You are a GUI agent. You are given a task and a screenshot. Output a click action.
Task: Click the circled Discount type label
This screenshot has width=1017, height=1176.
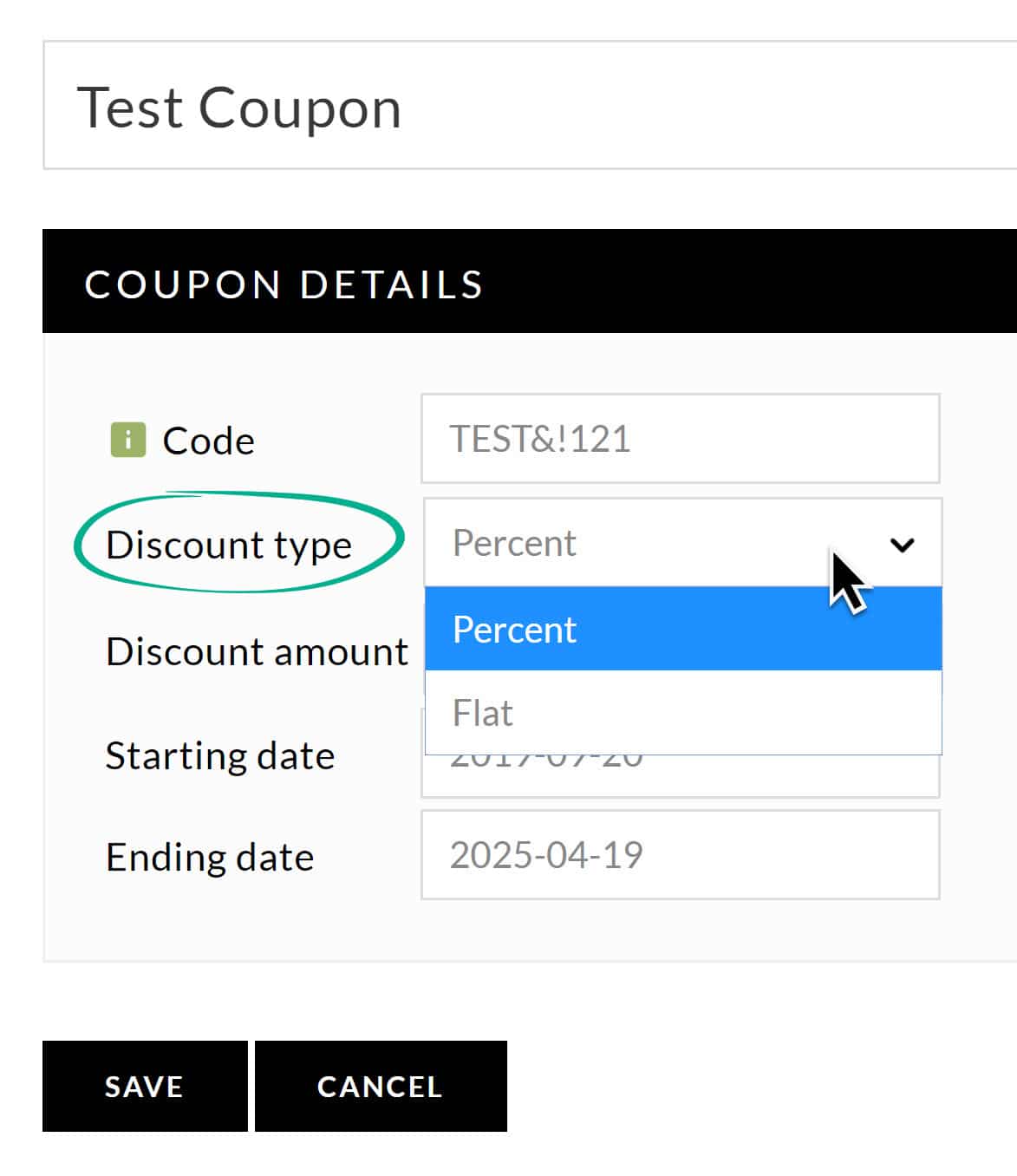pyautogui.click(x=229, y=546)
